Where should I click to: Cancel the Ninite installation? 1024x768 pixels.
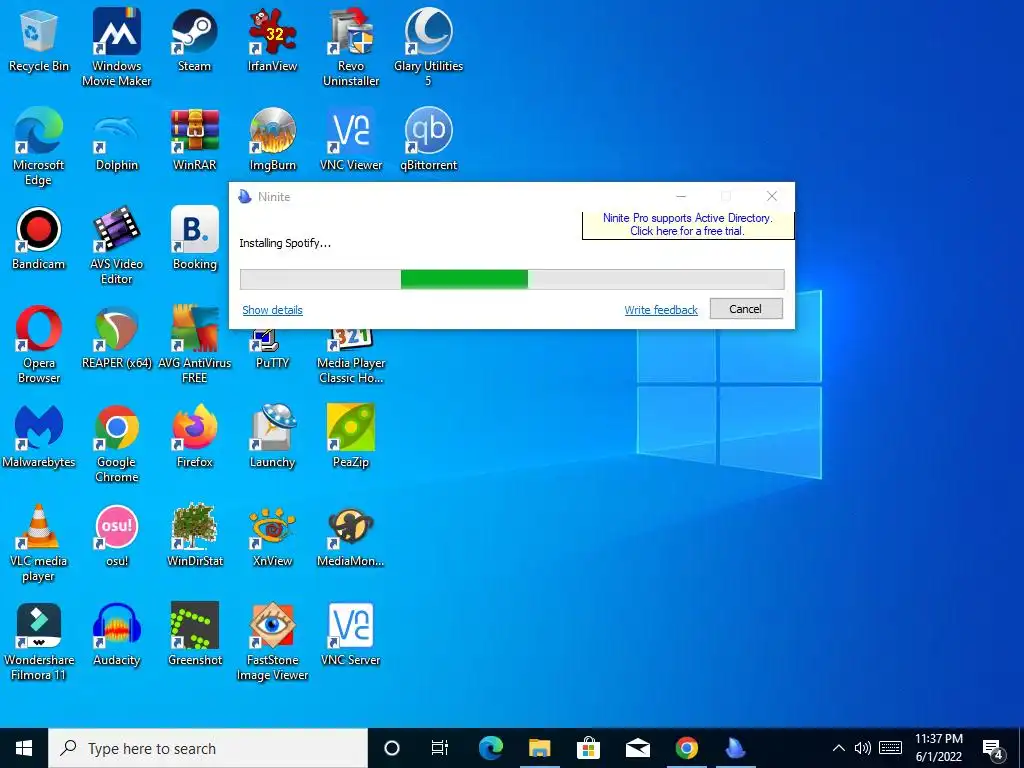pos(746,309)
